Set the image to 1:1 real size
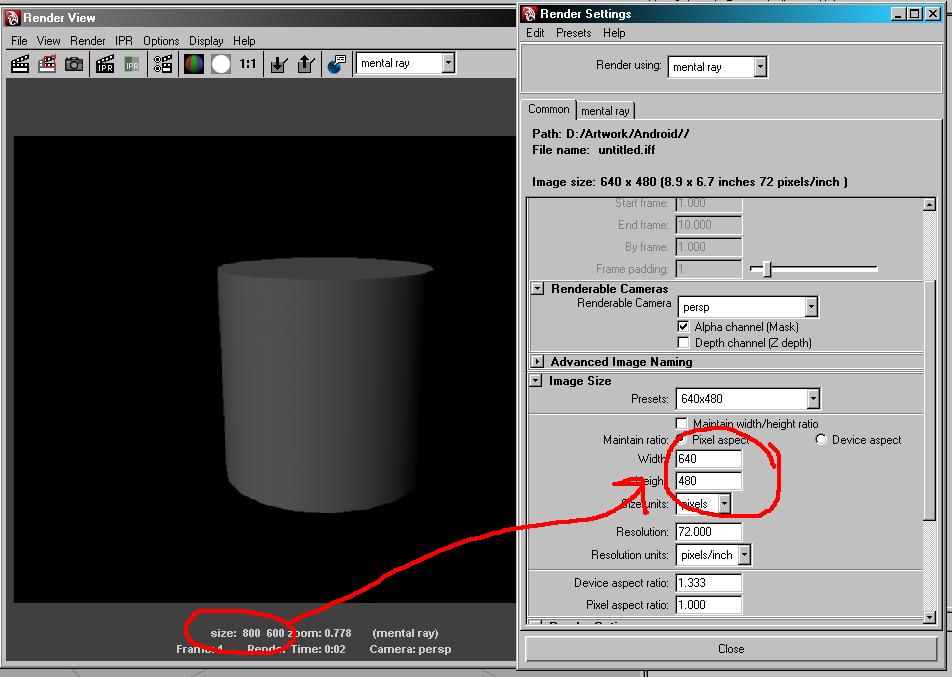This screenshot has width=952, height=677. pos(248,64)
